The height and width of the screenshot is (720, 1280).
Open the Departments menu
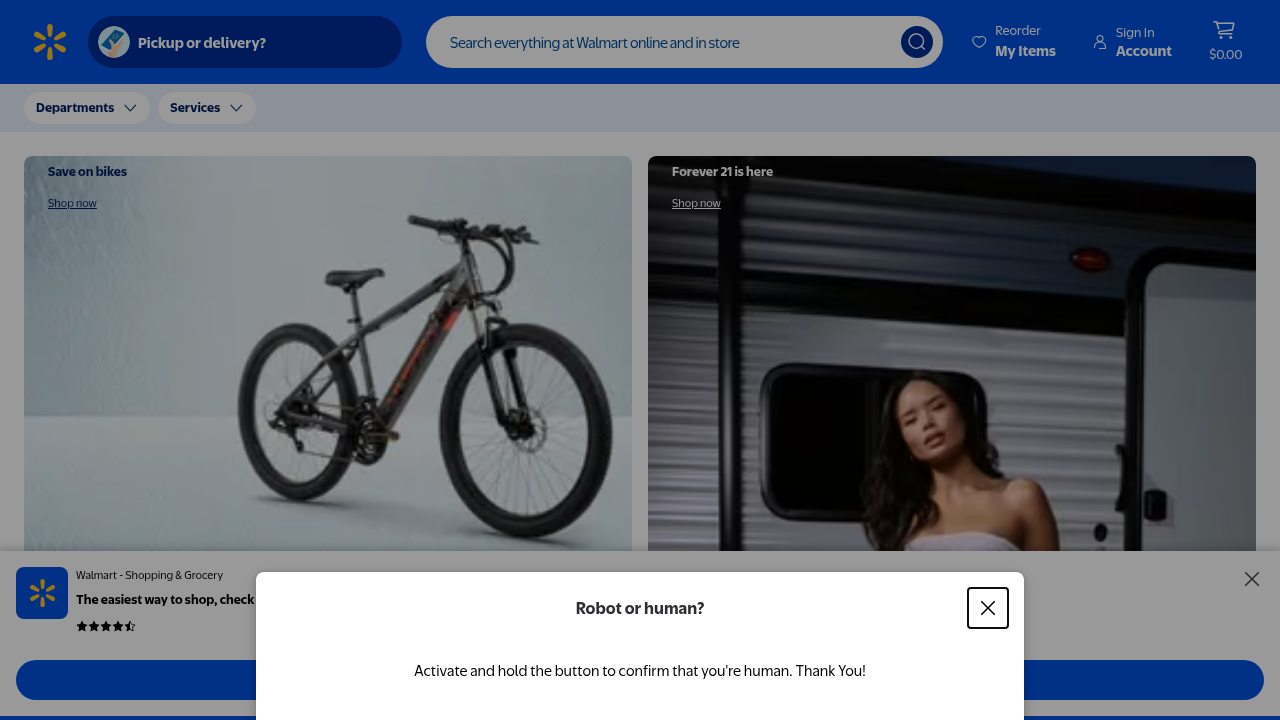87,107
